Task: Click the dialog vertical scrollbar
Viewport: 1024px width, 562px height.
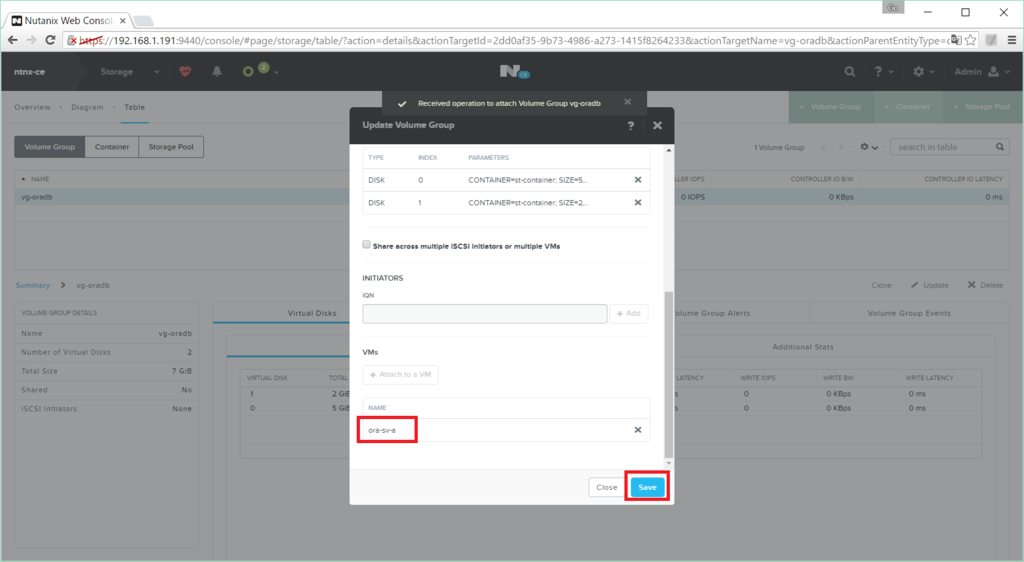Action: pyautogui.click(x=668, y=375)
